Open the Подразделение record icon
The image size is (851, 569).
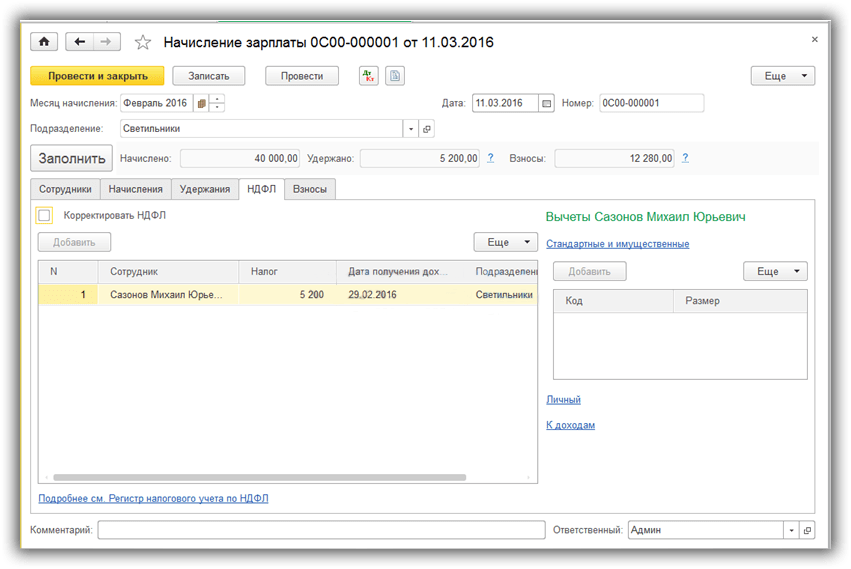point(427,129)
